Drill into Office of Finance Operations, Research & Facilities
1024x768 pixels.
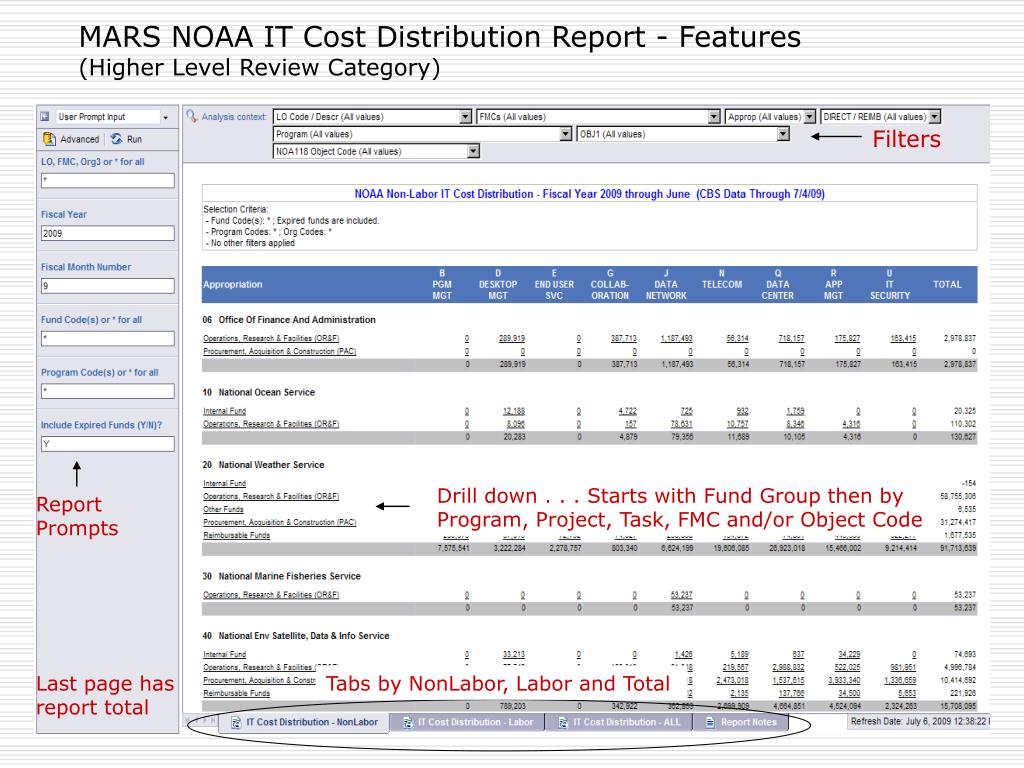tap(271, 338)
